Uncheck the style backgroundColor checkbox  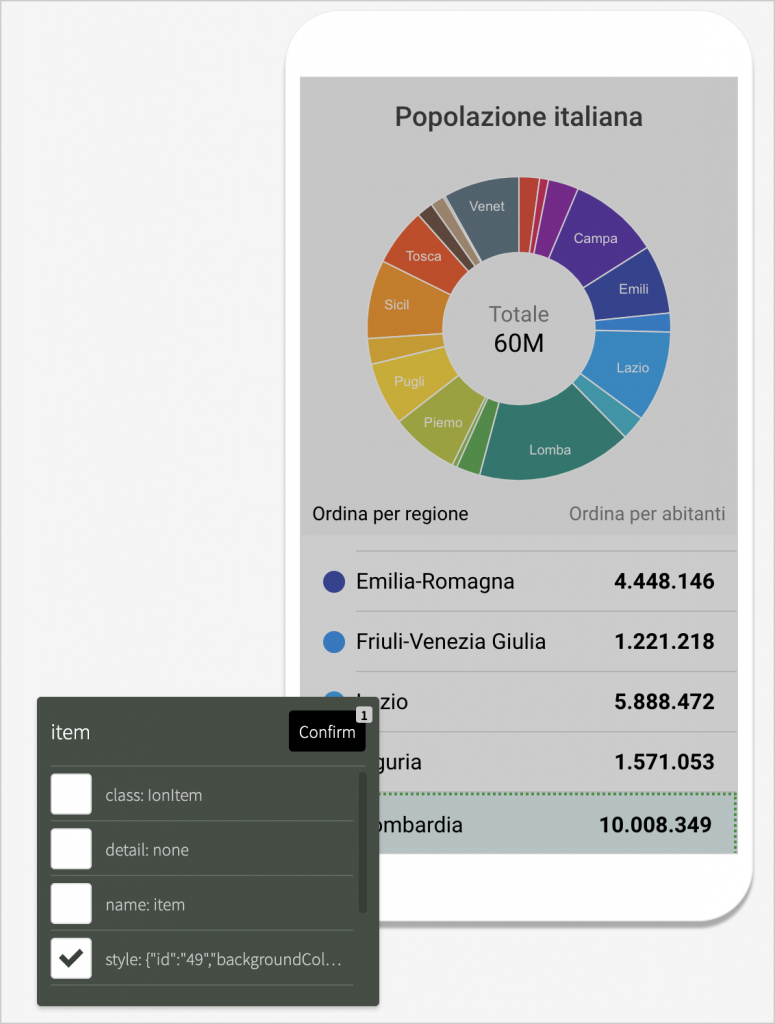pyautogui.click(x=71, y=959)
